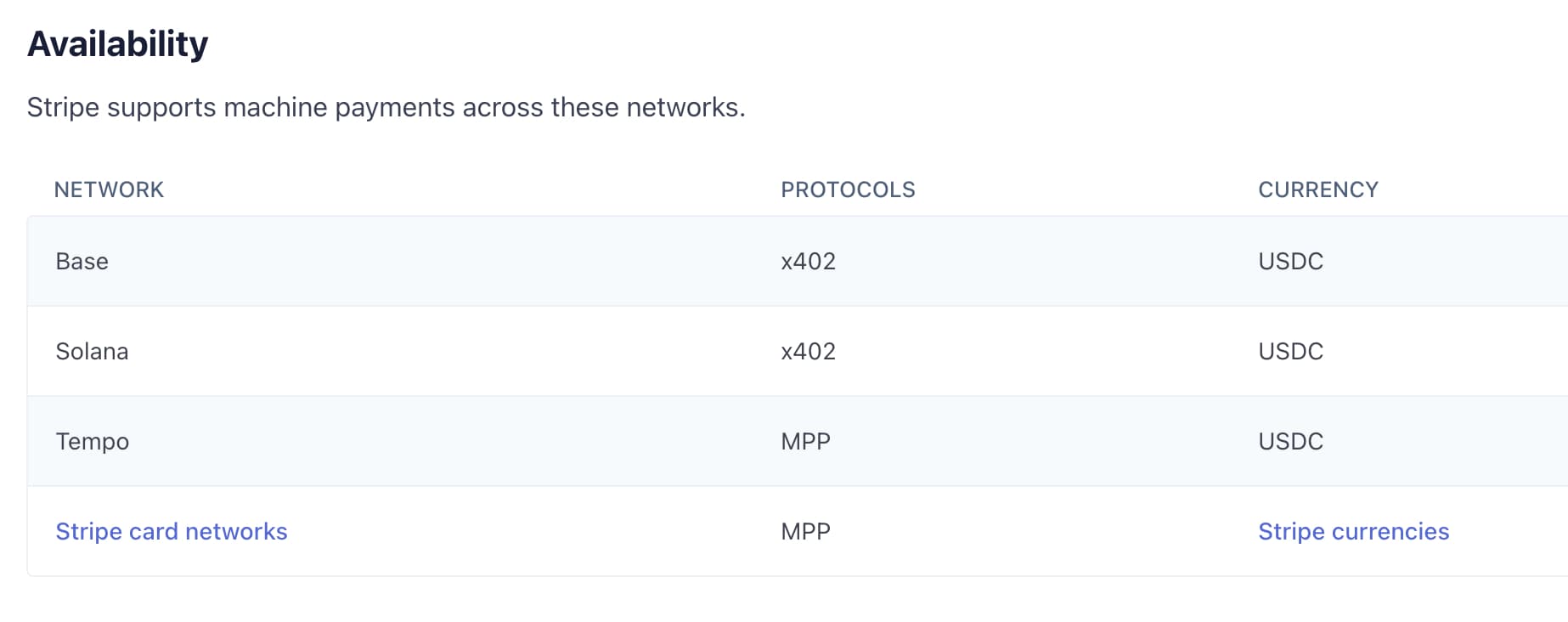Screen dimensions: 1568x622
Task: Click the CURRENCY column header
Action: pyautogui.click(x=1317, y=189)
